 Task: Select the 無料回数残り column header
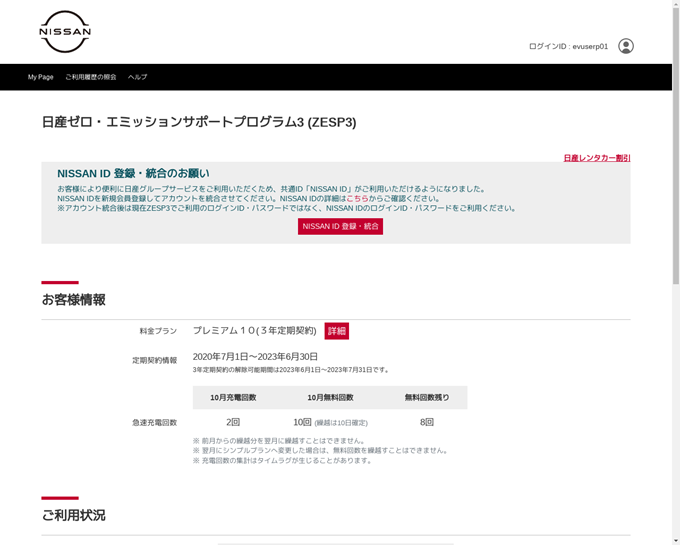click(426, 398)
